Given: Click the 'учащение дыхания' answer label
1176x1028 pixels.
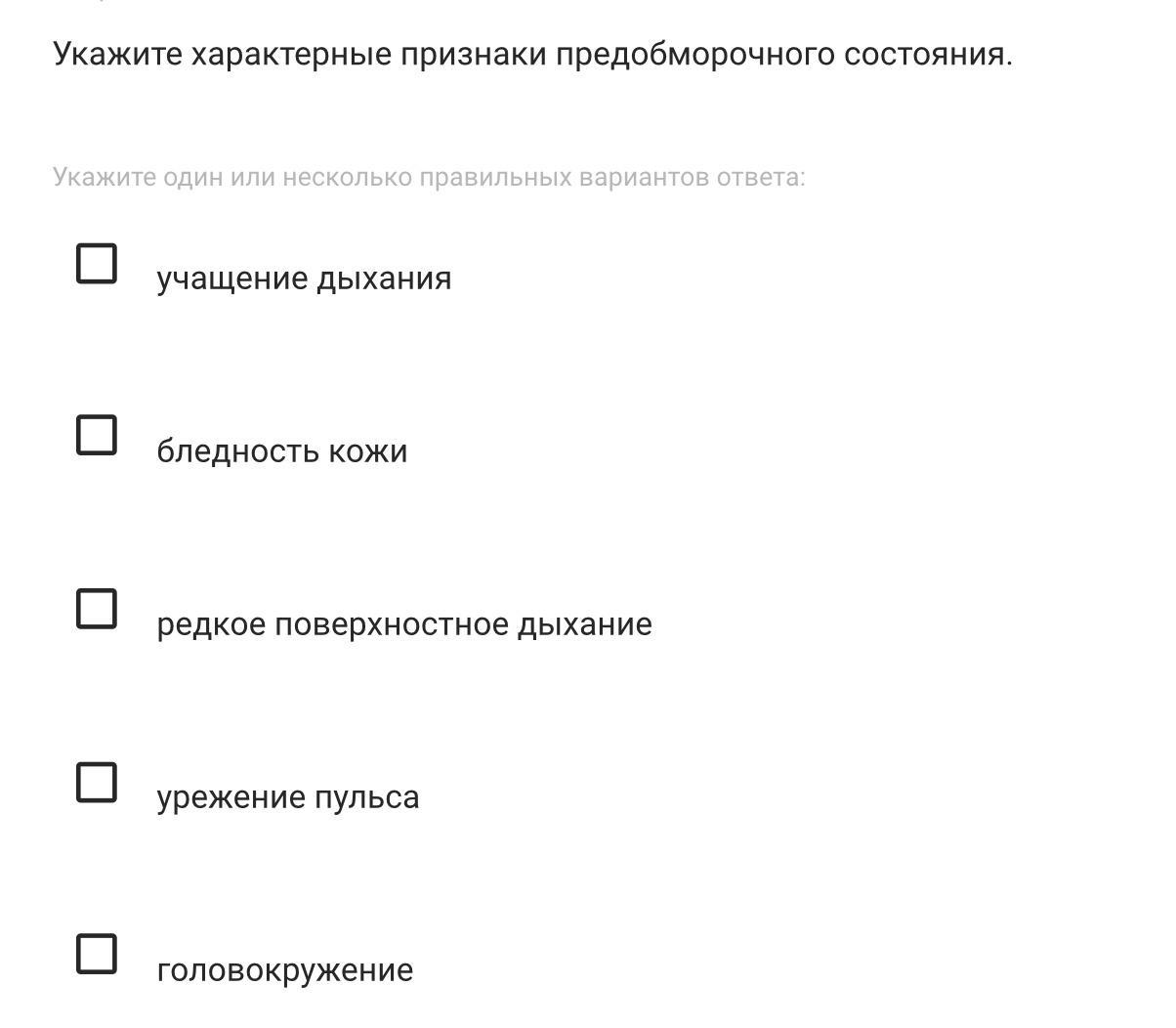Looking at the screenshot, I should point(304,278).
